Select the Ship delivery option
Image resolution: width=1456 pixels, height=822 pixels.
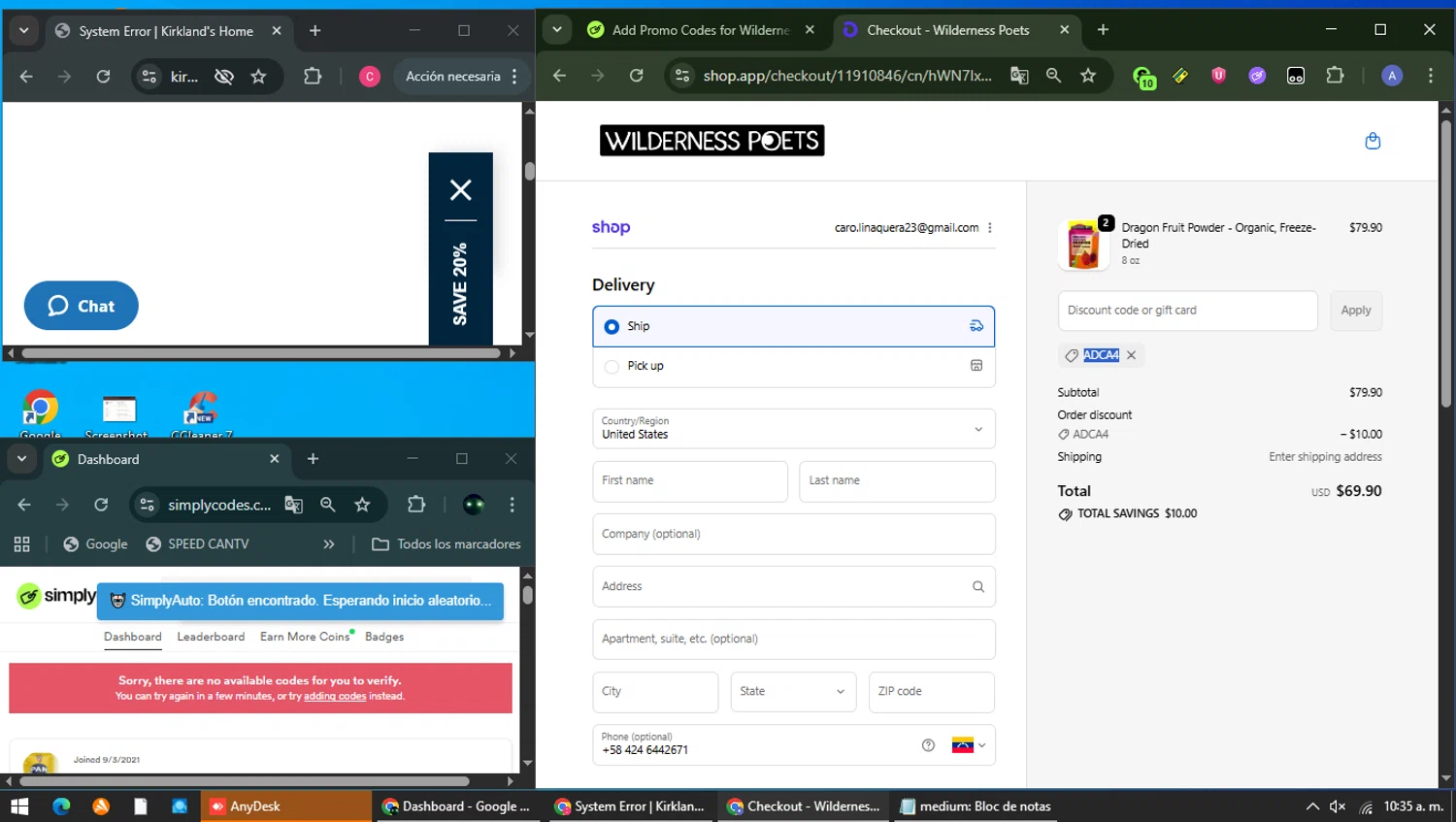[x=794, y=327]
